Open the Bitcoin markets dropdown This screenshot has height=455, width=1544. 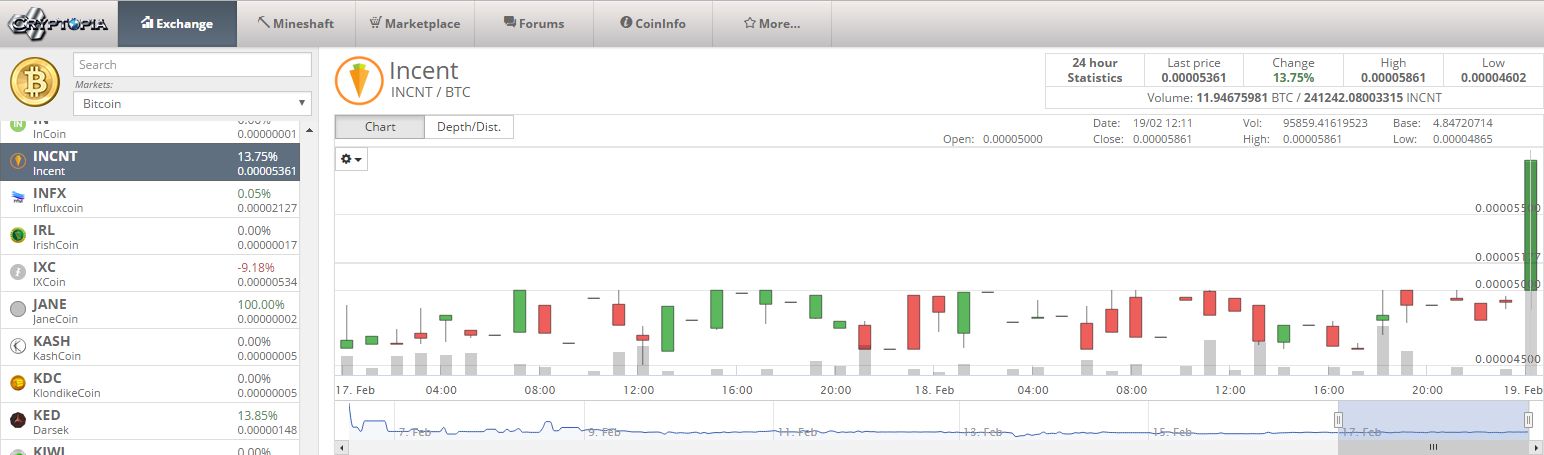coord(192,103)
